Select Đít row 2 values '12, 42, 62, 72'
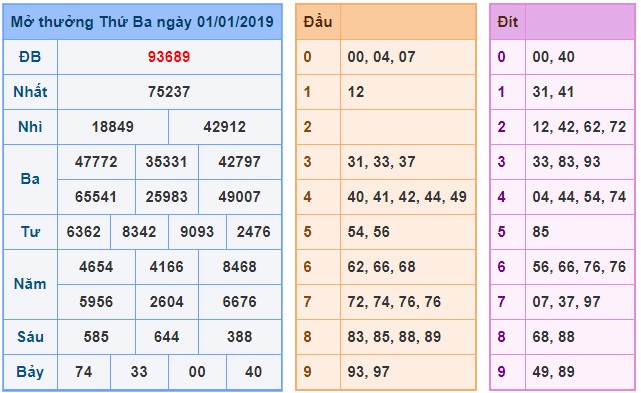 click(579, 127)
